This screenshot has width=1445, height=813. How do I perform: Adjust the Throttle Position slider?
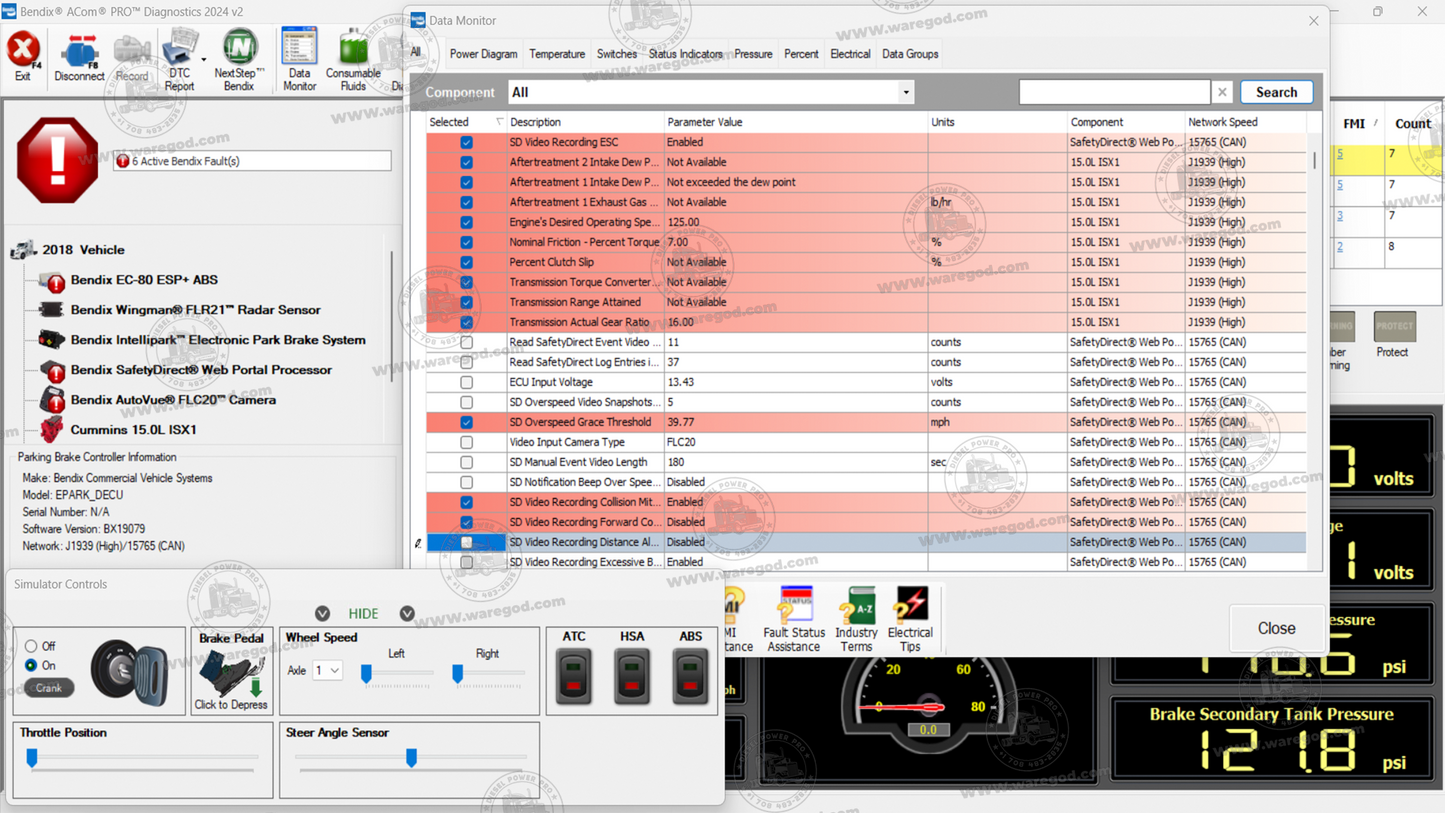point(32,758)
